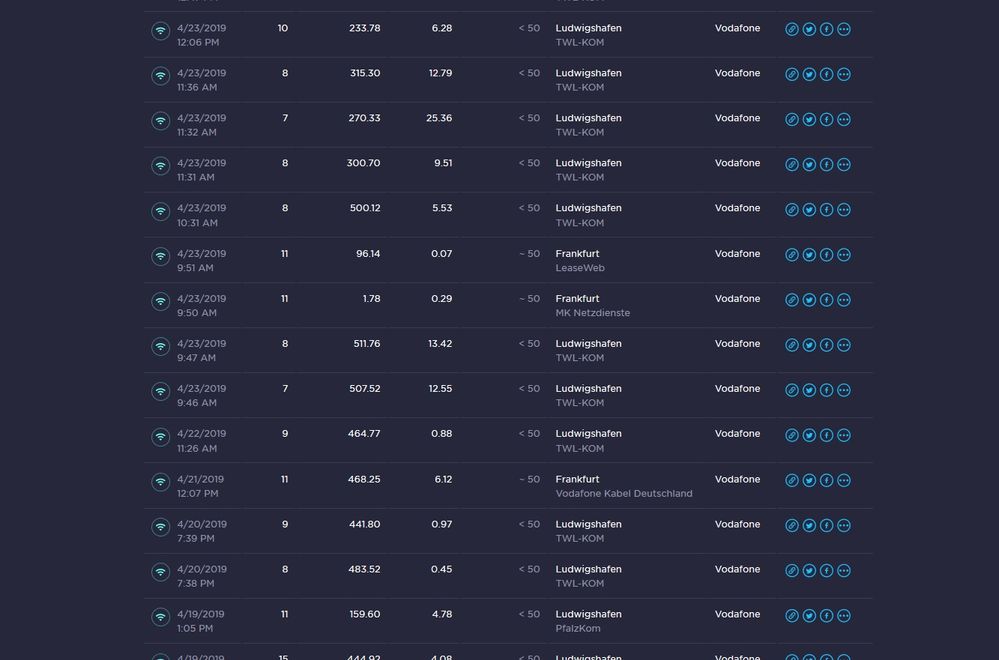Share the 4/23/2019 9:46 AM result on Facebook
This screenshot has height=660, width=999.
click(826, 390)
